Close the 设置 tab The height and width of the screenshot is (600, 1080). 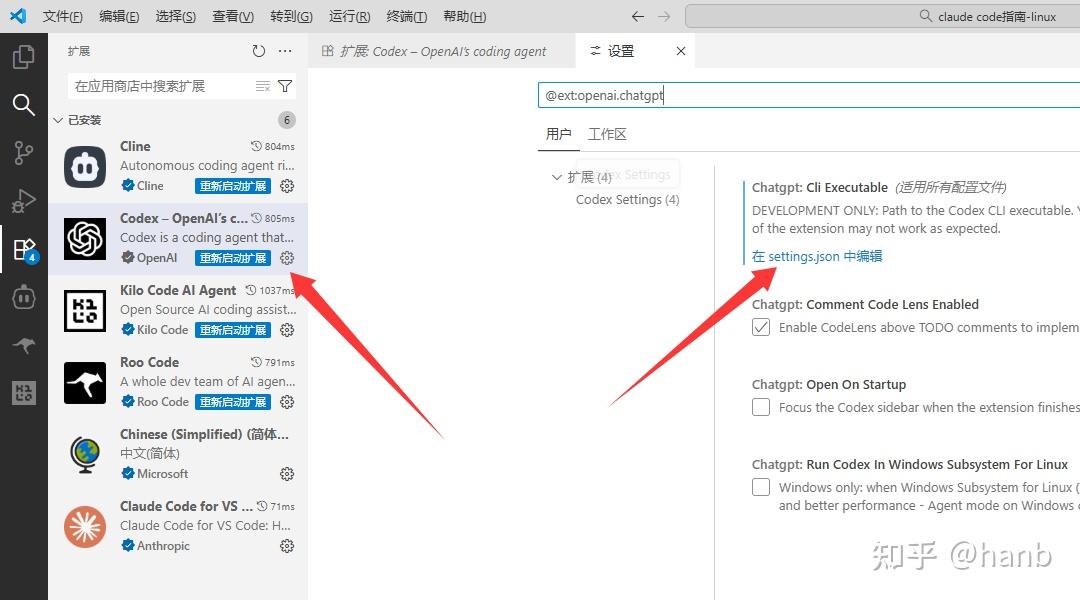[681, 51]
